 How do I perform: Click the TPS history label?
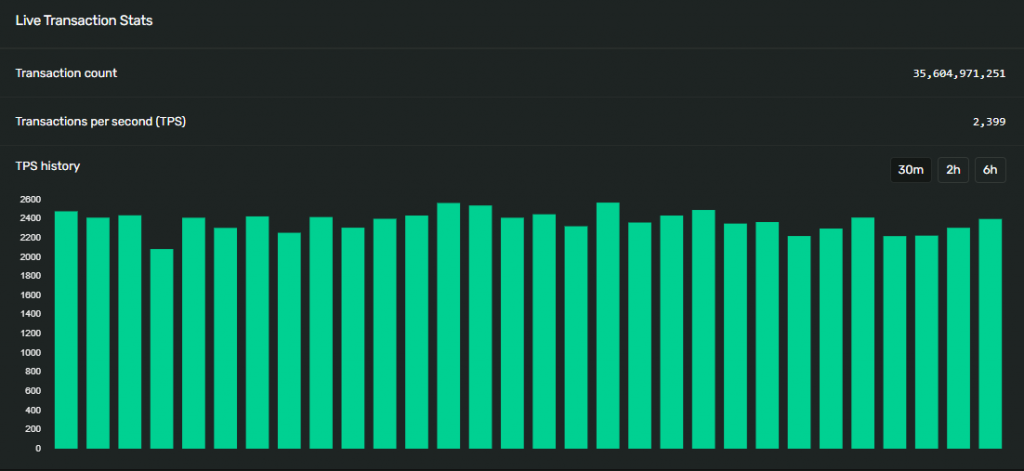(x=48, y=166)
